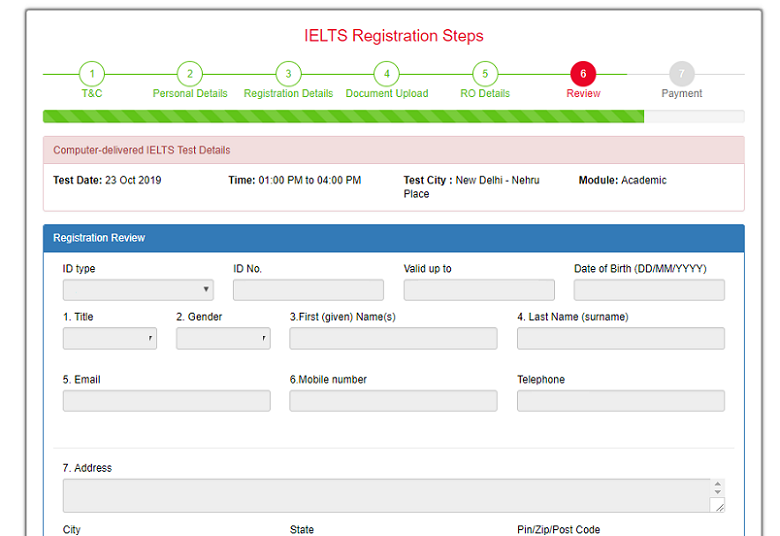Image resolution: width=780 pixels, height=536 pixels.
Task: Go to step 3 Registration Details circle
Action: pos(287,74)
